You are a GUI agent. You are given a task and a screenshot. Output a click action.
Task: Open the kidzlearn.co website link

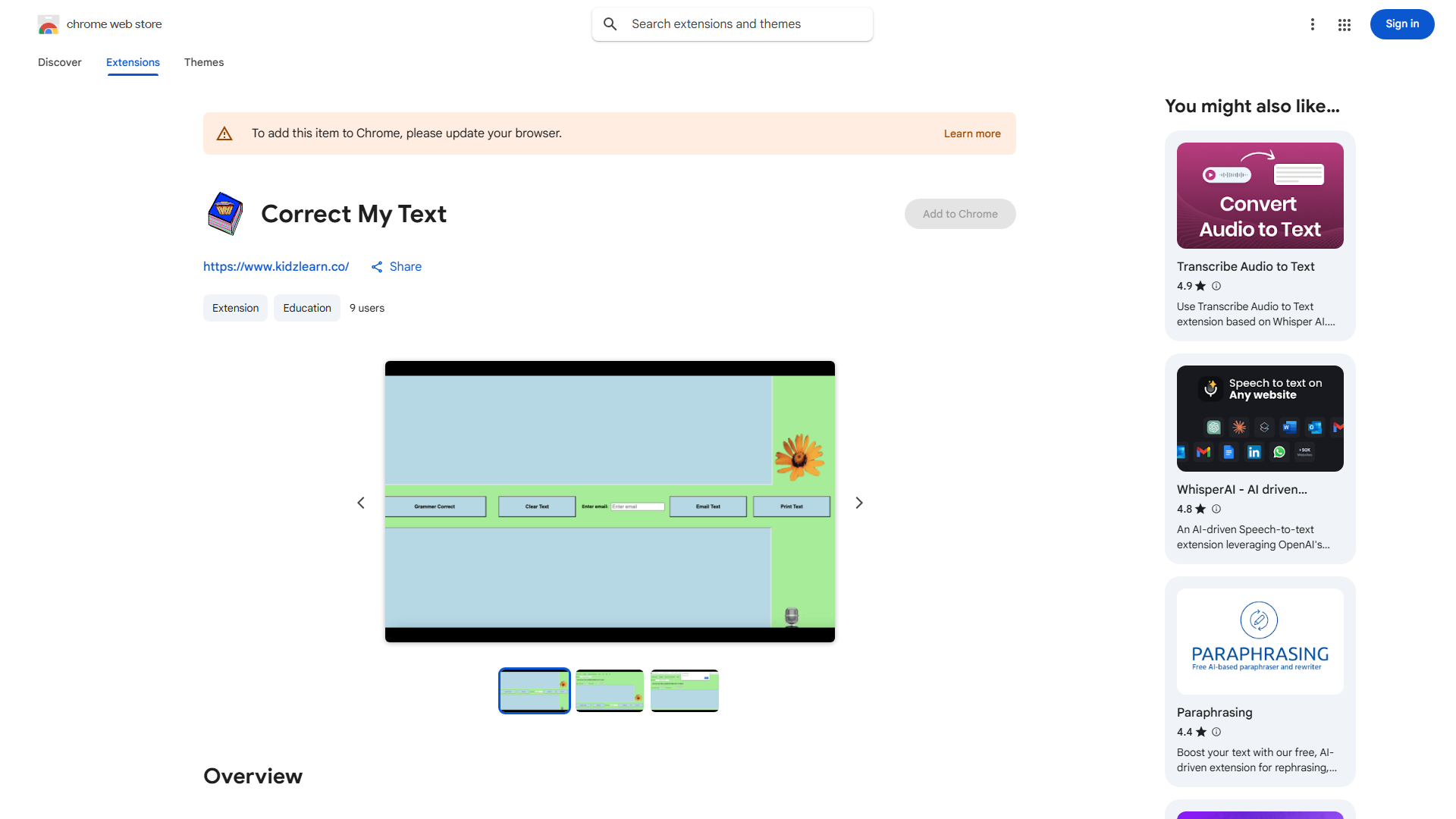click(x=276, y=267)
